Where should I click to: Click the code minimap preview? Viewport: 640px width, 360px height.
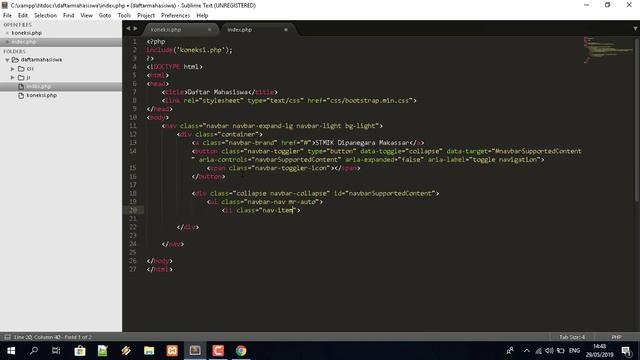tap(607, 50)
